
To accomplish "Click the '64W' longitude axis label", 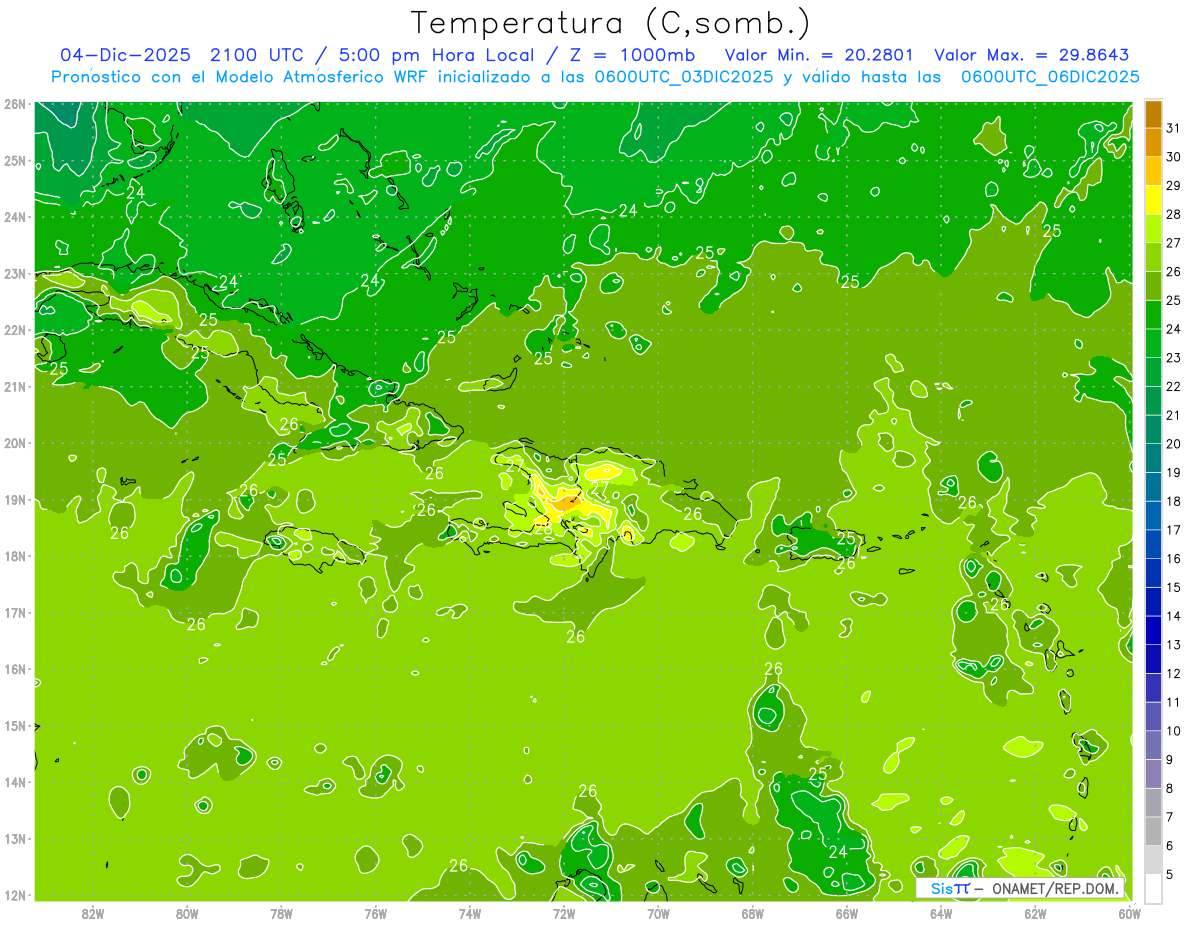I will pos(941,913).
